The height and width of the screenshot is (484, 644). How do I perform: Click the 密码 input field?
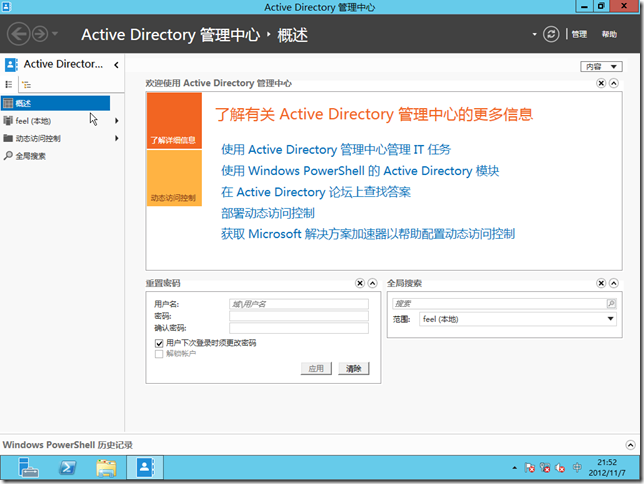[x=299, y=316]
